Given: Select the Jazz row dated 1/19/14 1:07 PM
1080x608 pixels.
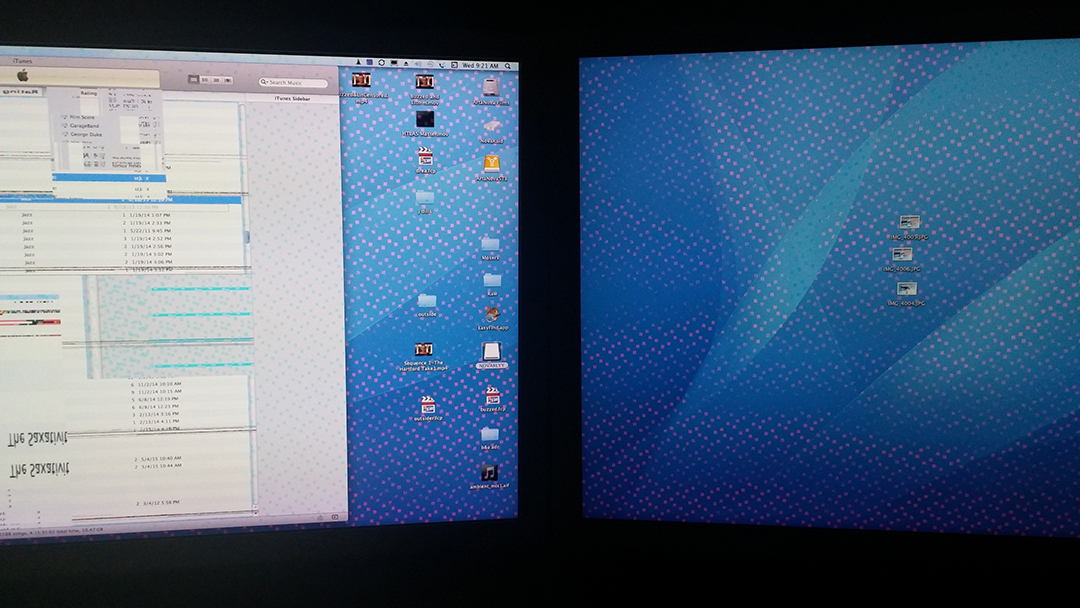Looking at the screenshot, I should [122, 215].
